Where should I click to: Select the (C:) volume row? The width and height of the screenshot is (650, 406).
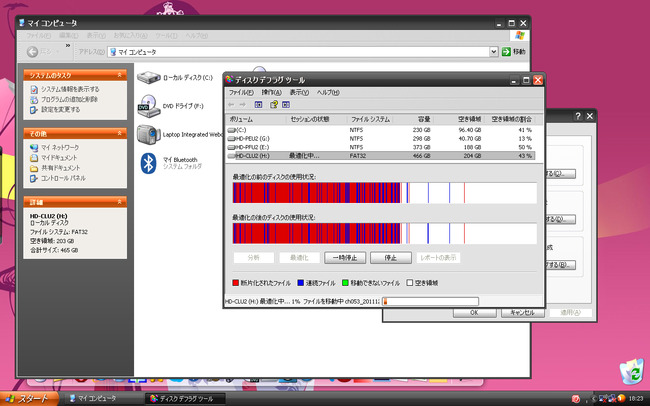381,130
